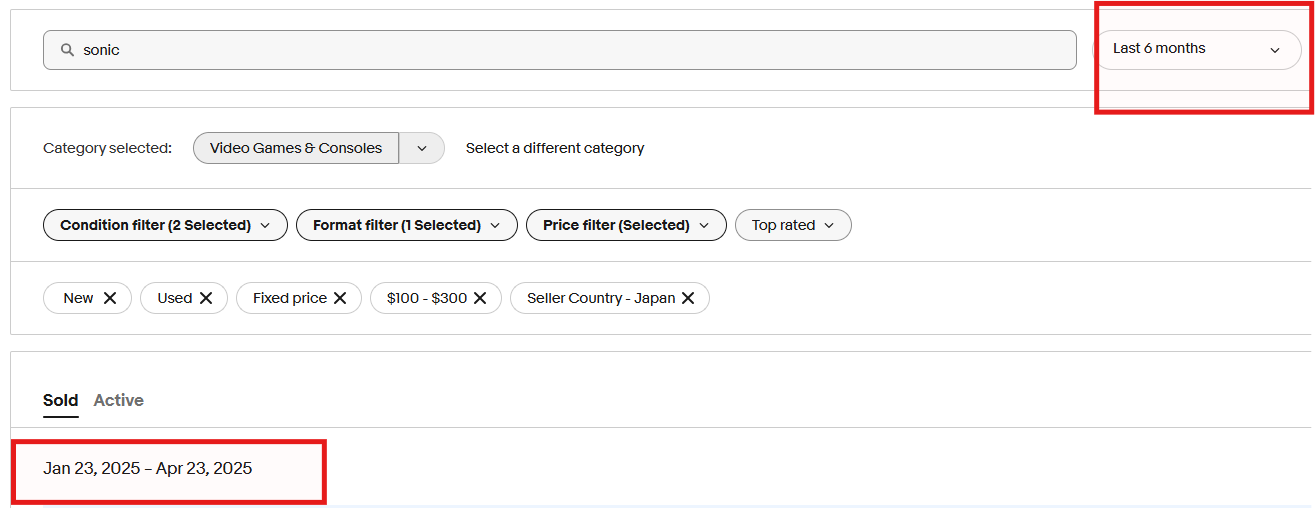Click the Used filter chip label
Image resolution: width=1315 pixels, height=508 pixels.
(174, 298)
